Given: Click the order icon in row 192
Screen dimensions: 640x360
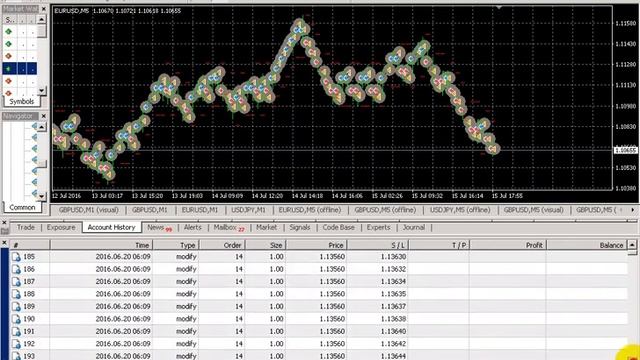Looking at the screenshot, I should (x=16, y=344).
